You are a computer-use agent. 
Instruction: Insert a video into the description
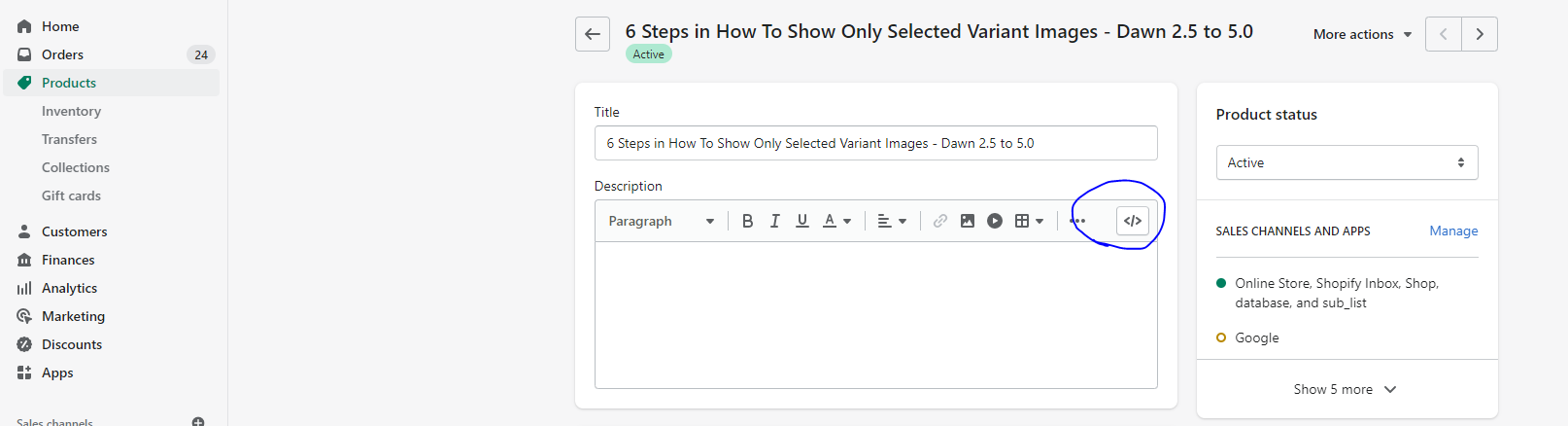click(x=995, y=221)
